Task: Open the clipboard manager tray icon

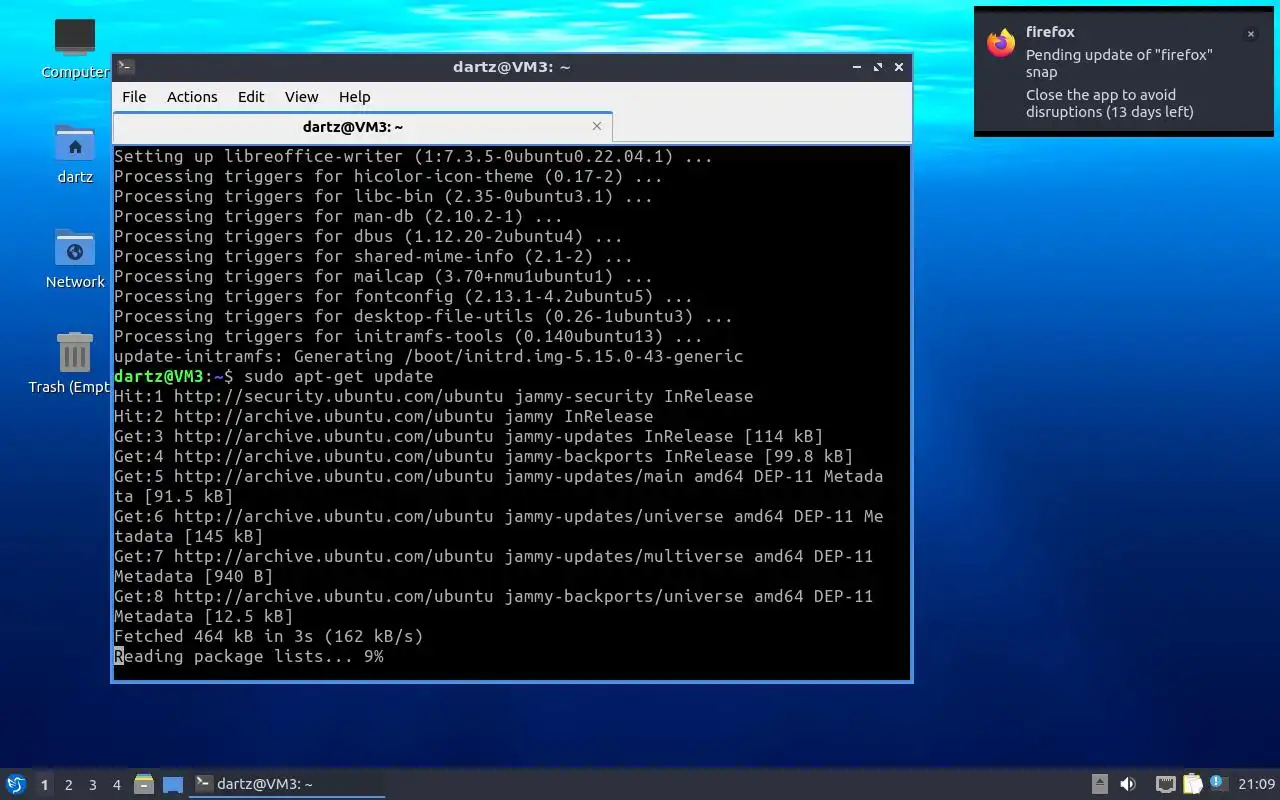Action: pyautogui.click(x=1192, y=784)
